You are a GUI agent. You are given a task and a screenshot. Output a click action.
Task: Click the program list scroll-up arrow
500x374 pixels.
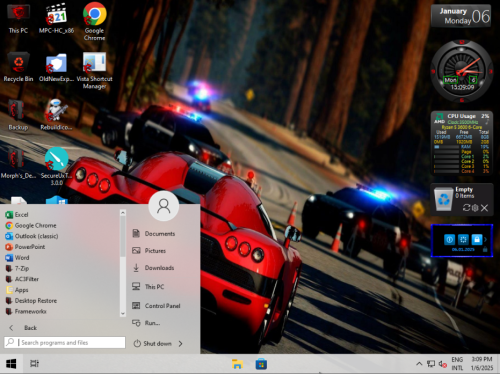pos(123,213)
